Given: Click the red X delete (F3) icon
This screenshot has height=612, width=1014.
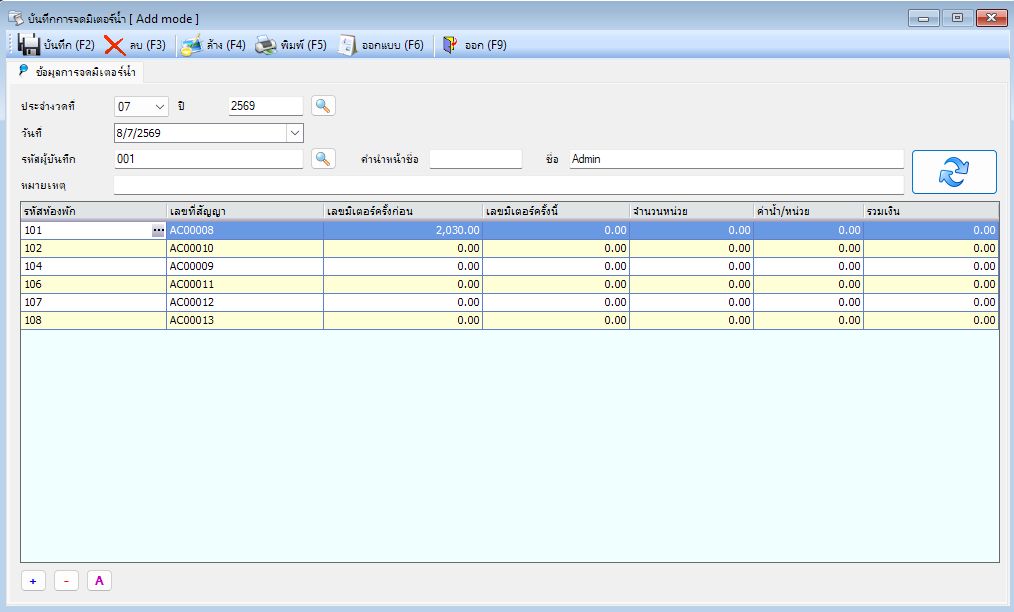Looking at the screenshot, I should click(114, 45).
